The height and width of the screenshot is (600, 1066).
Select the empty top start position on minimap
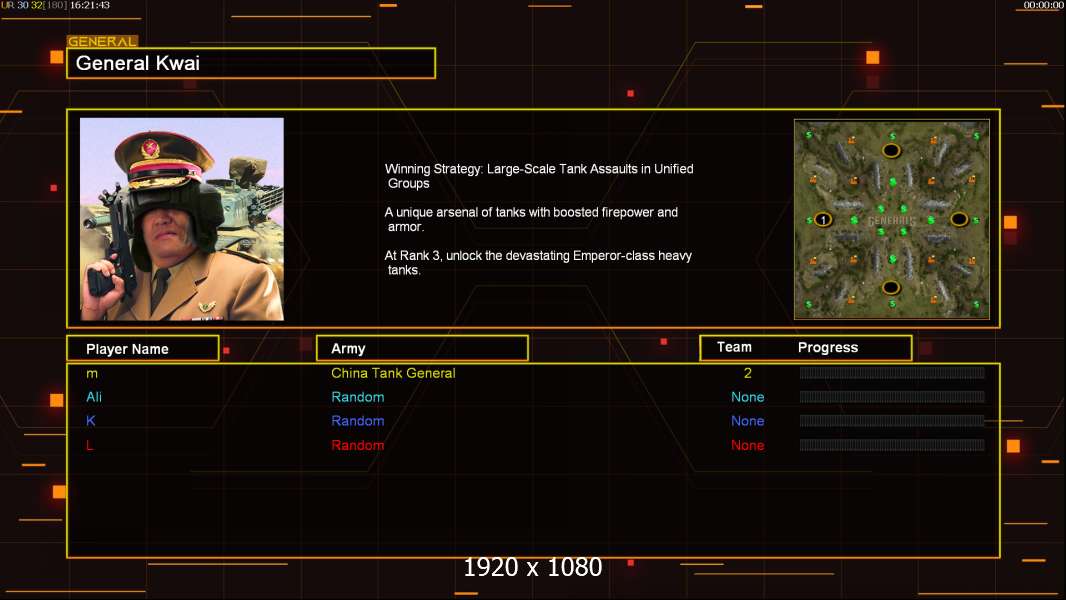click(x=891, y=150)
